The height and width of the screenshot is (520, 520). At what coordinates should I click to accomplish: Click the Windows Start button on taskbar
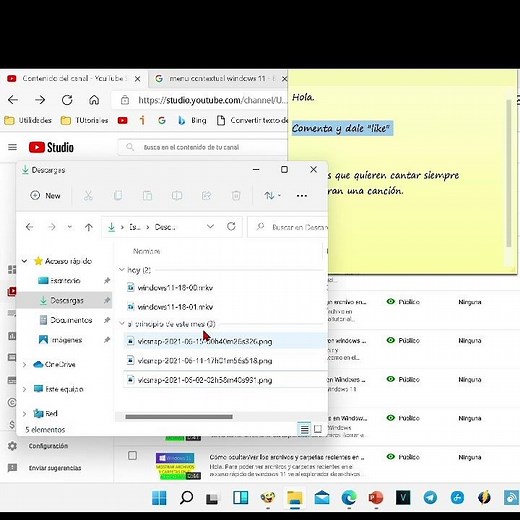point(159,498)
